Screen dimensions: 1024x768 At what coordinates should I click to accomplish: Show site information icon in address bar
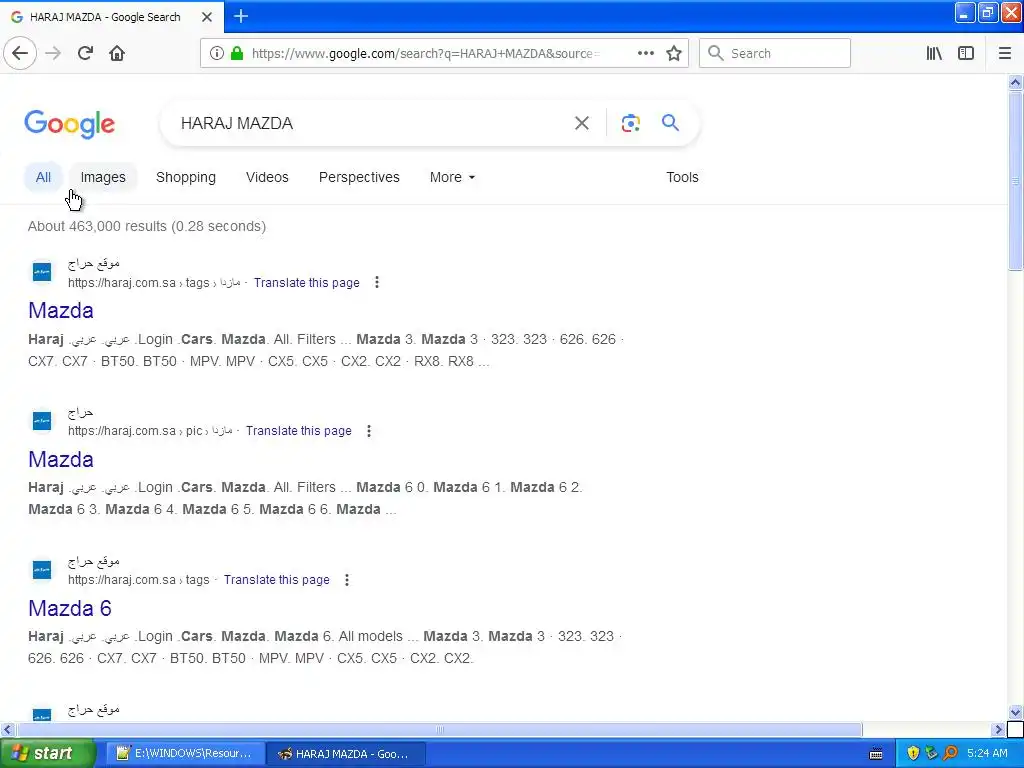coord(216,54)
